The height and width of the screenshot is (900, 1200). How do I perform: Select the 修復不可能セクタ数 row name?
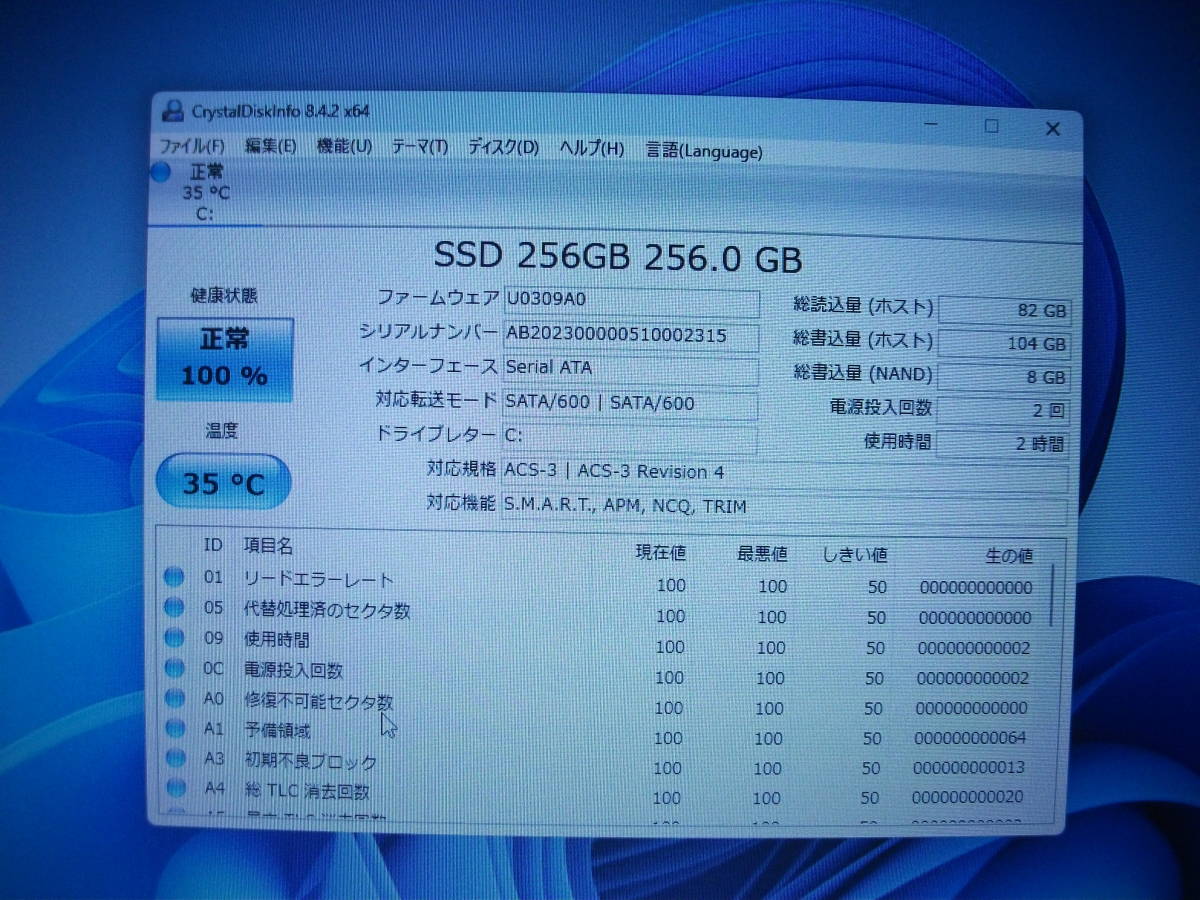click(x=319, y=701)
